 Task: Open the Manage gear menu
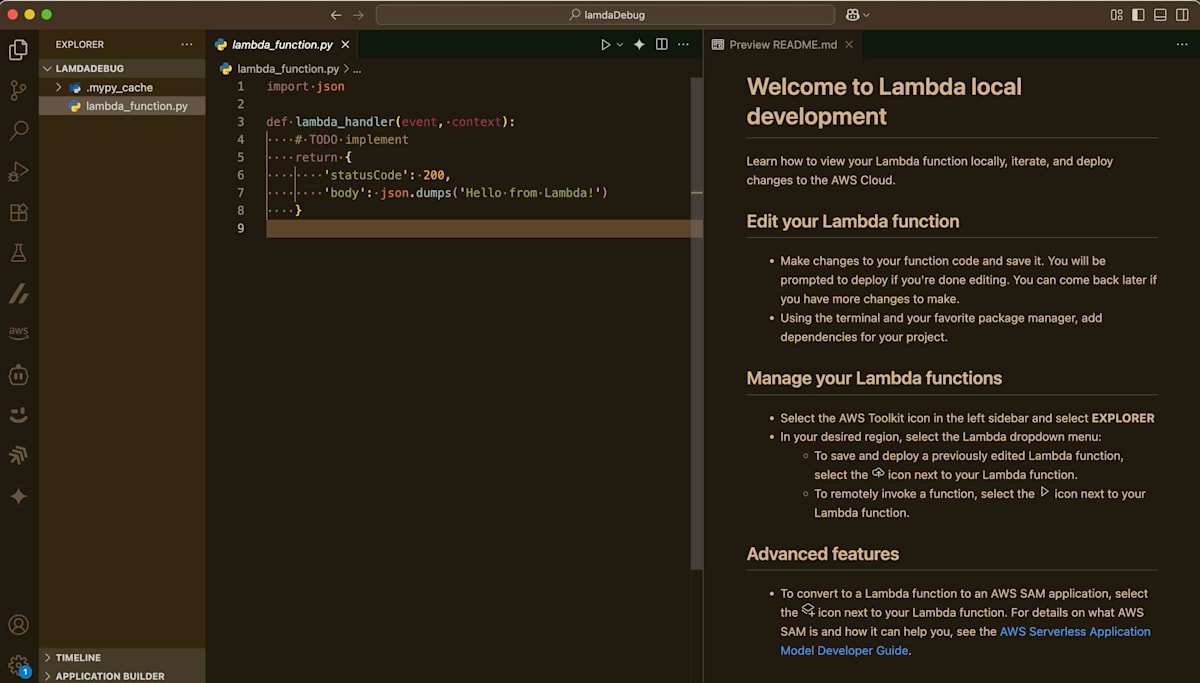[18, 665]
